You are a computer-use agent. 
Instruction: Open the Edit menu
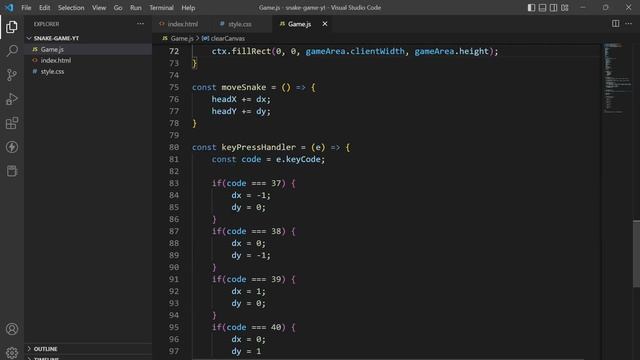[44, 7]
